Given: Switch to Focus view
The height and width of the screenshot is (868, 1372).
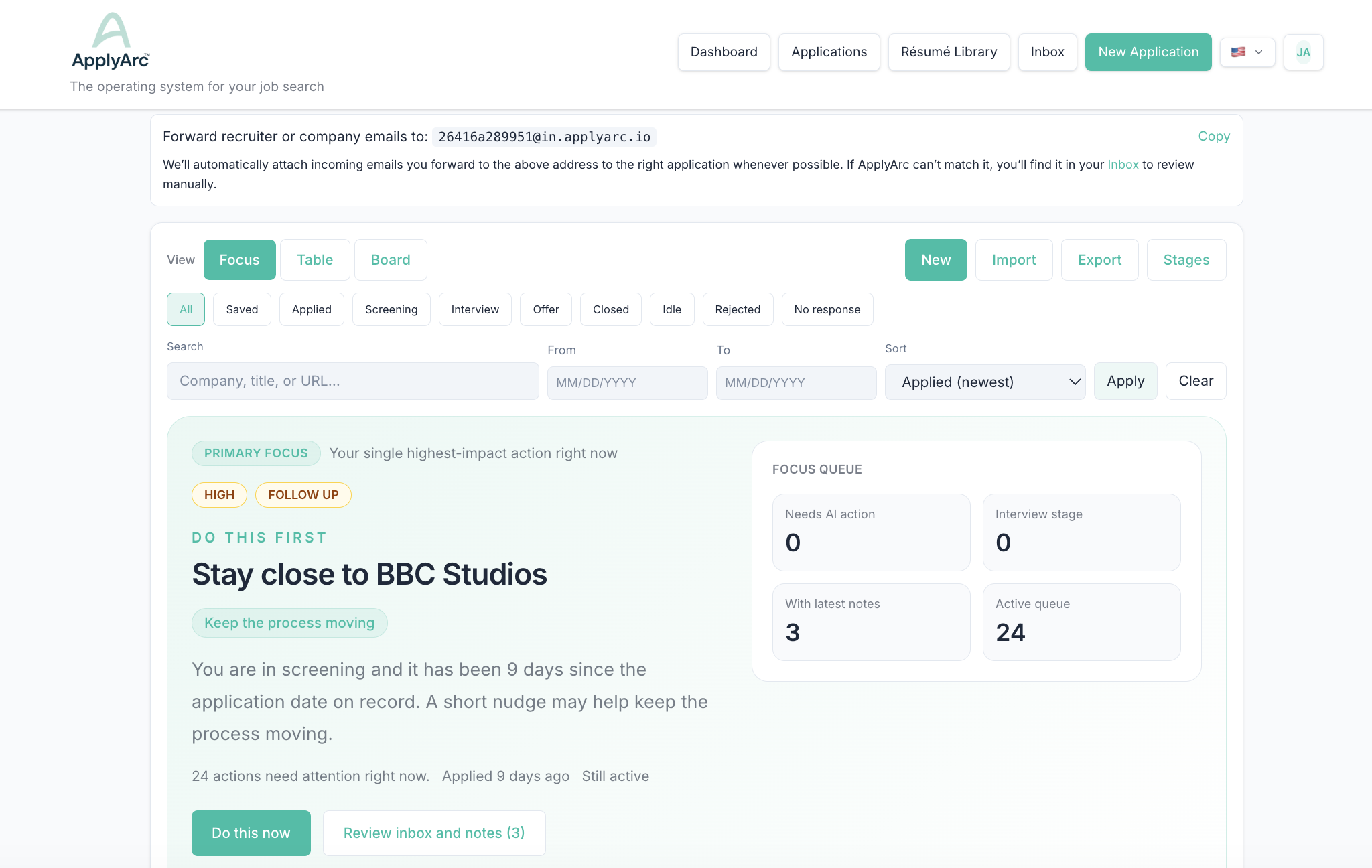Looking at the screenshot, I should pyautogui.click(x=239, y=260).
